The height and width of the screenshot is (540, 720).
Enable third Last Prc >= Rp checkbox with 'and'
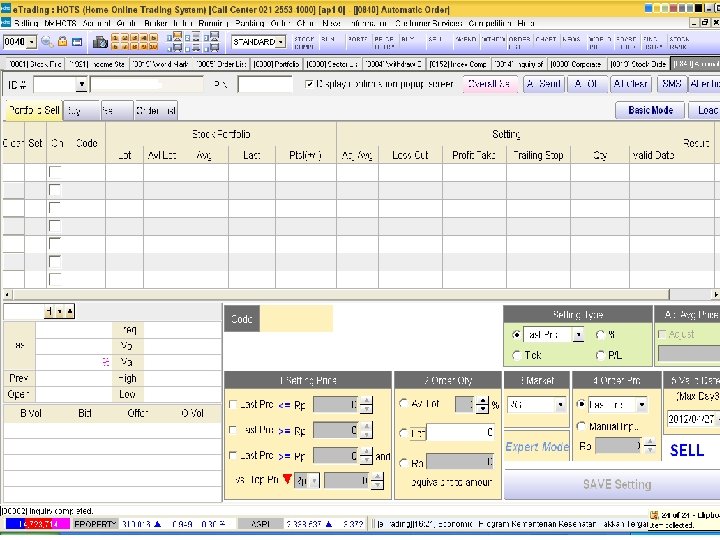pyautogui.click(x=233, y=455)
